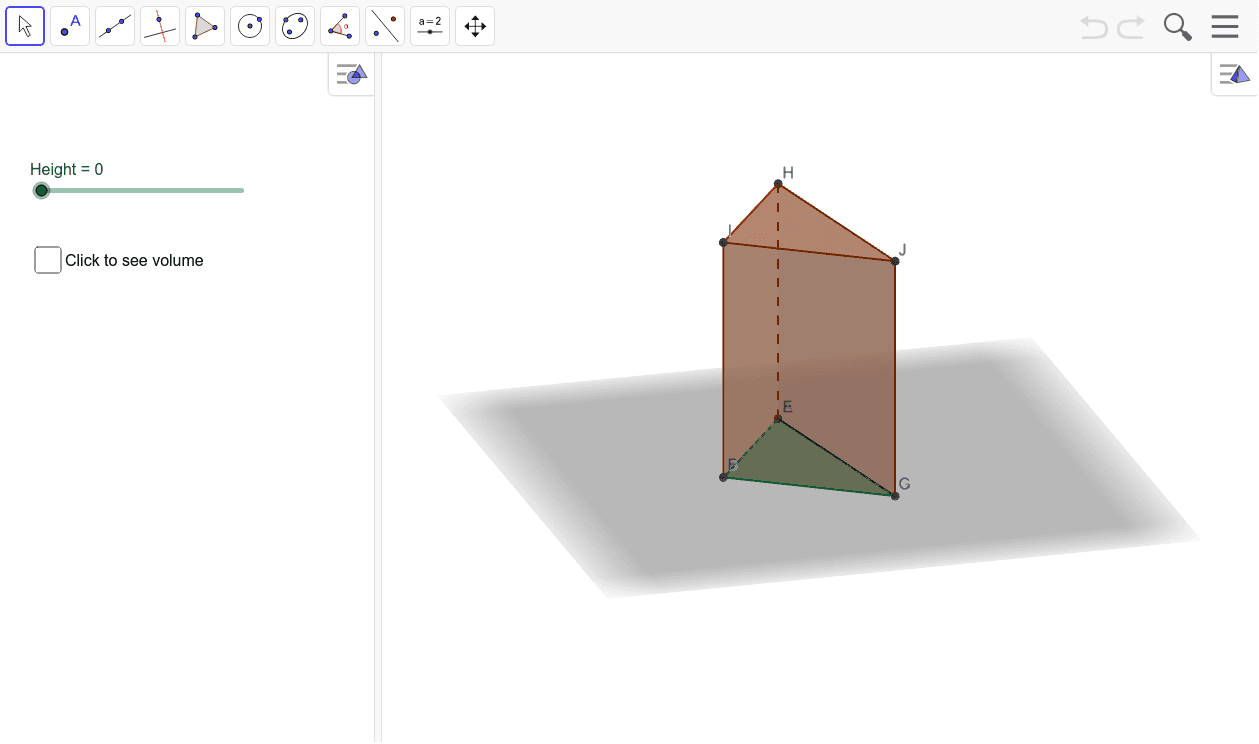Viewport: 1259px width, 744px height.
Task: Select the Move arrow tool
Action: coord(24,25)
